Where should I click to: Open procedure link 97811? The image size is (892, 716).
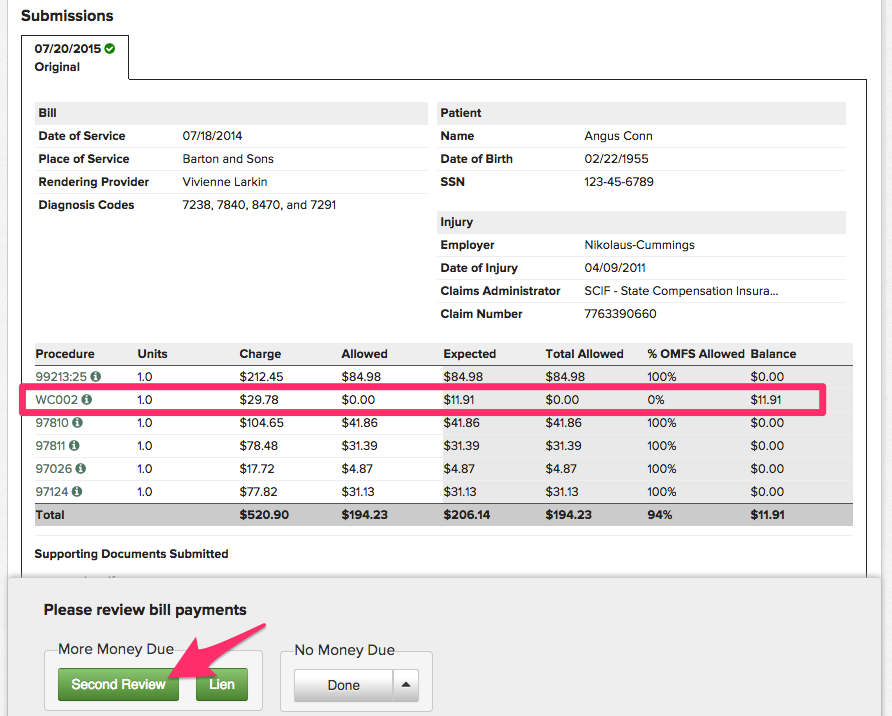point(50,446)
